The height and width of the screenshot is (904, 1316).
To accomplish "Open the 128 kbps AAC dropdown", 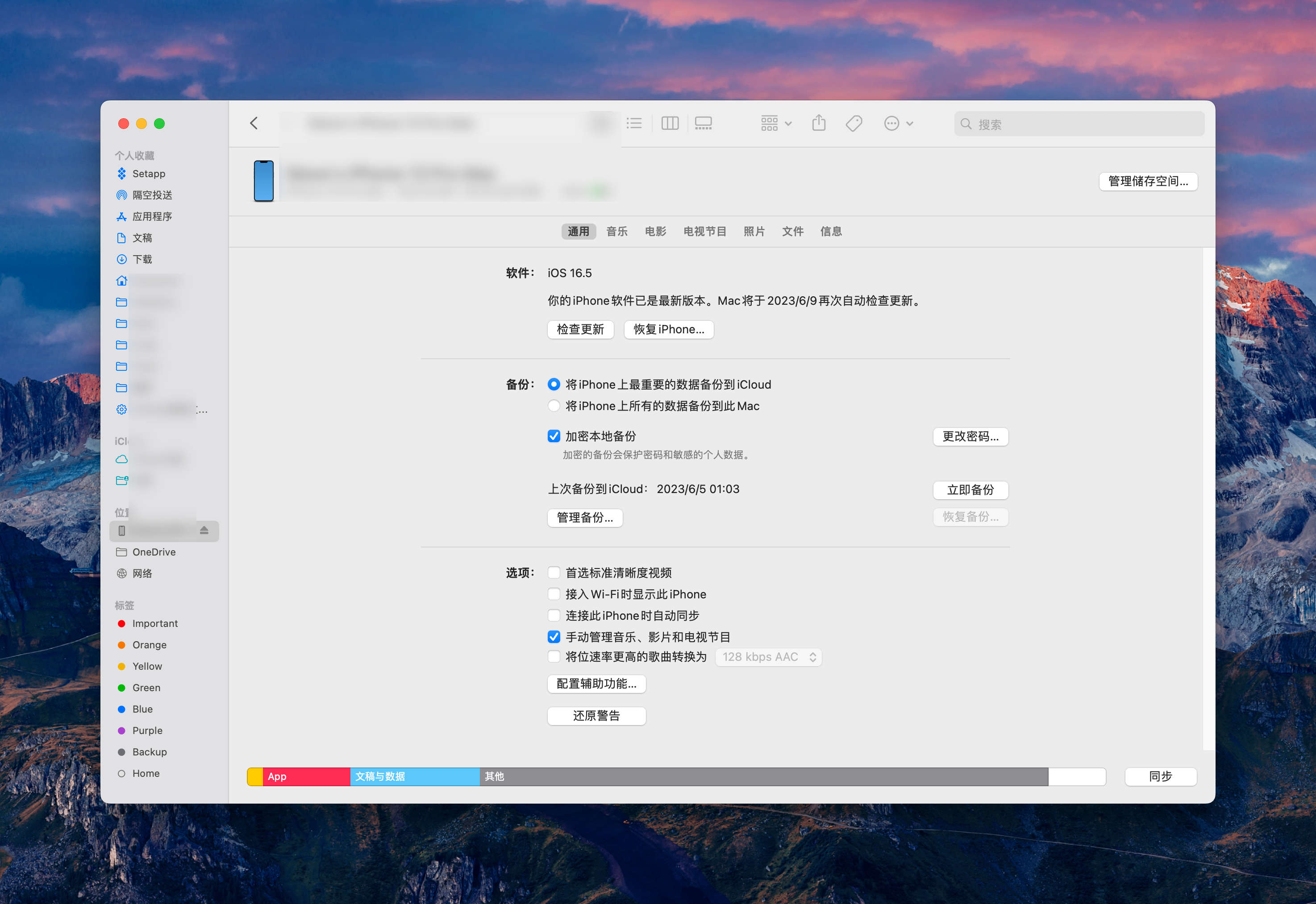I will [768, 656].
